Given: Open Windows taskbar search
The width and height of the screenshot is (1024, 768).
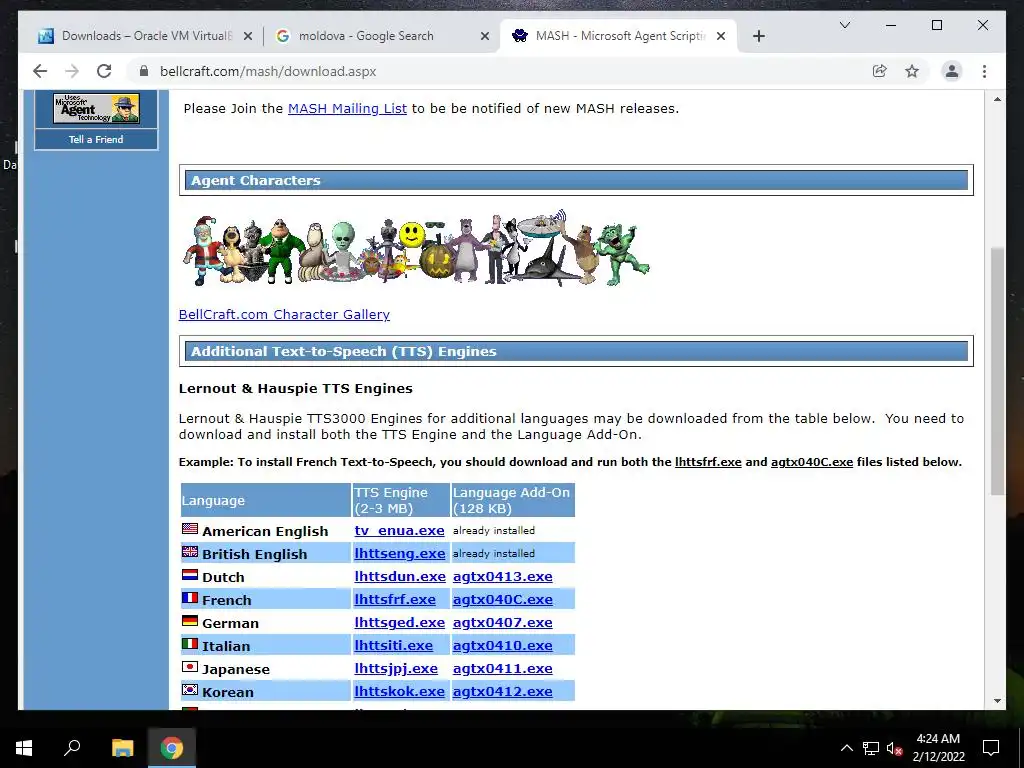Looking at the screenshot, I should (x=72, y=748).
